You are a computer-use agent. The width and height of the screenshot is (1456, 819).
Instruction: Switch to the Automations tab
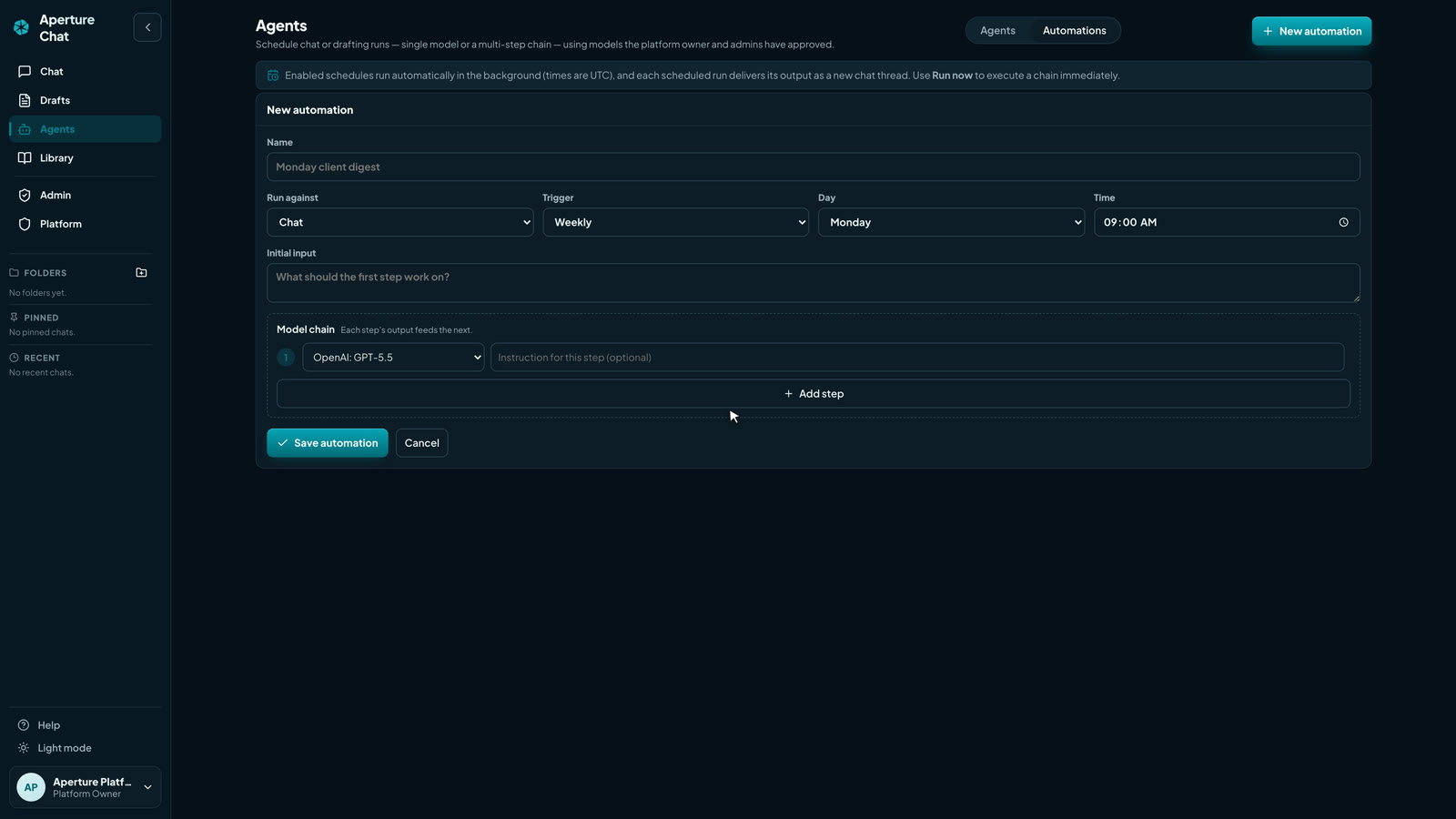tap(1074, 30)
